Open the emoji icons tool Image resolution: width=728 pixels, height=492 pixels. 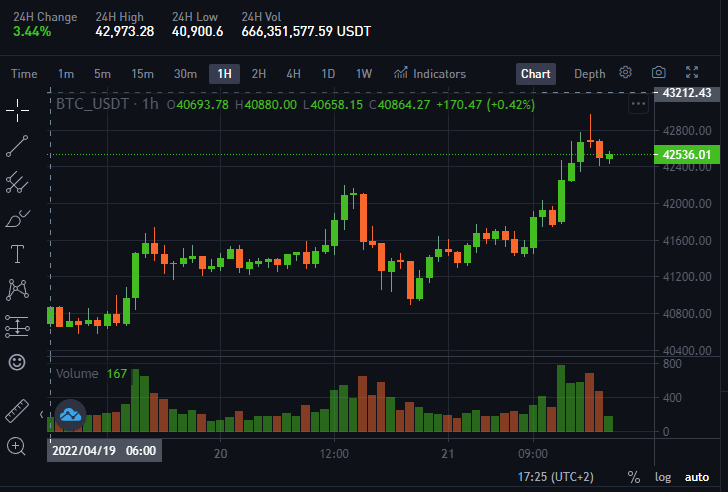tap(17, 362)
